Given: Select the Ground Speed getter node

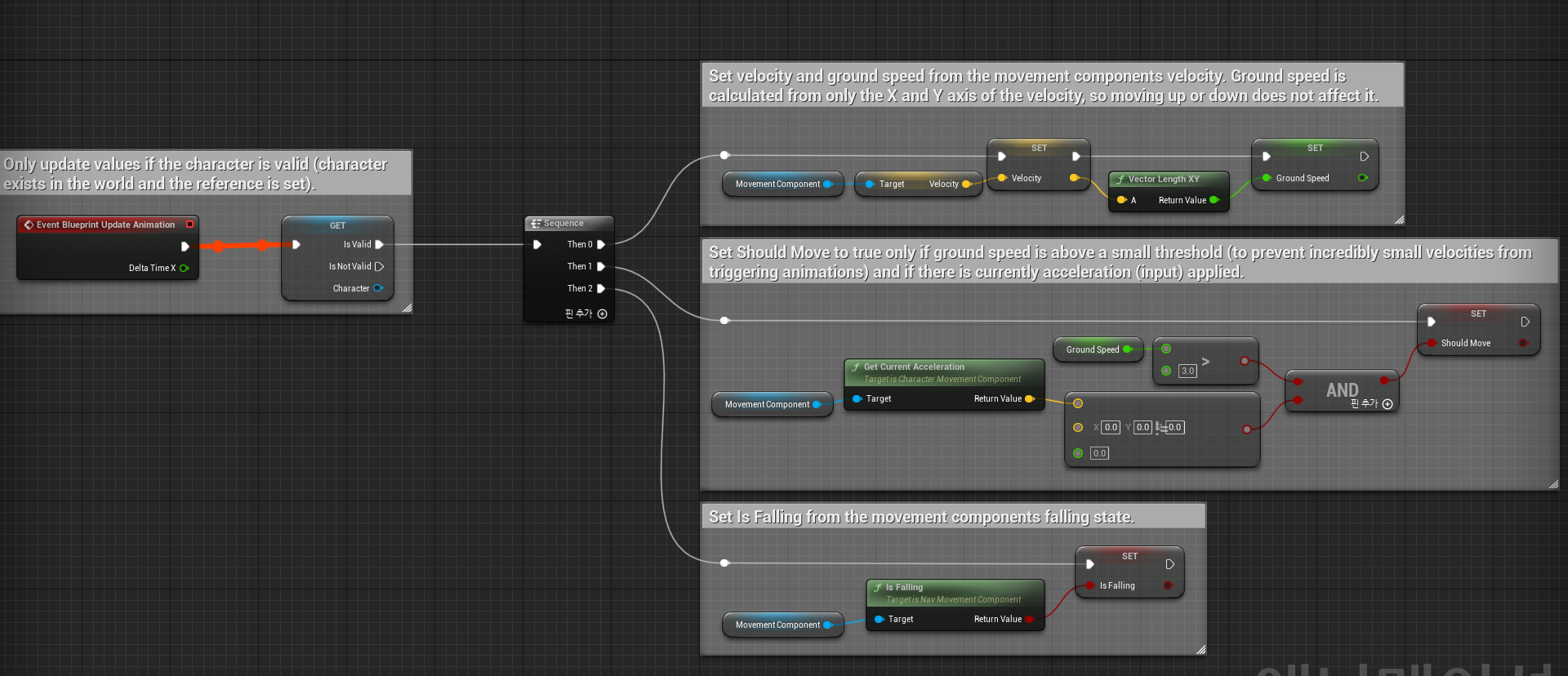Looking at the screenshot, I should tap(1098, 349).
